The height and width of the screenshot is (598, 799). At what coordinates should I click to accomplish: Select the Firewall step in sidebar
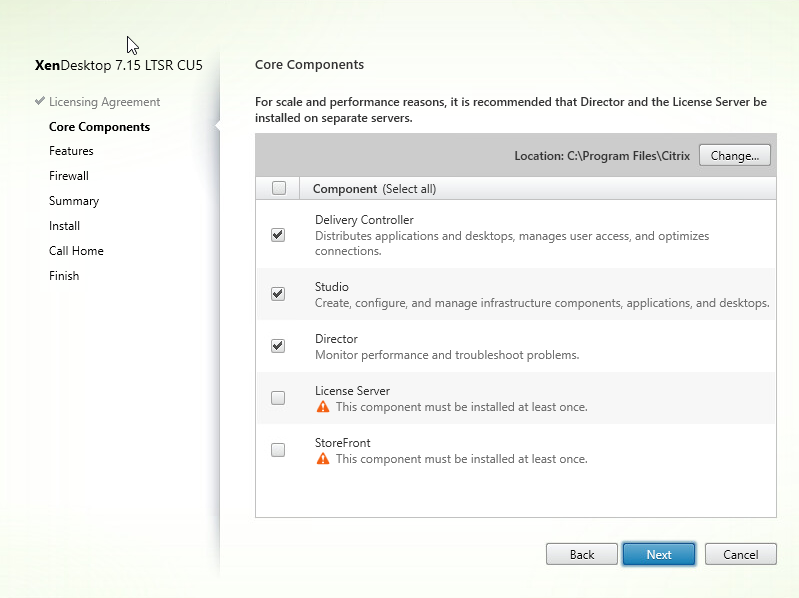(x=69, y=176)
